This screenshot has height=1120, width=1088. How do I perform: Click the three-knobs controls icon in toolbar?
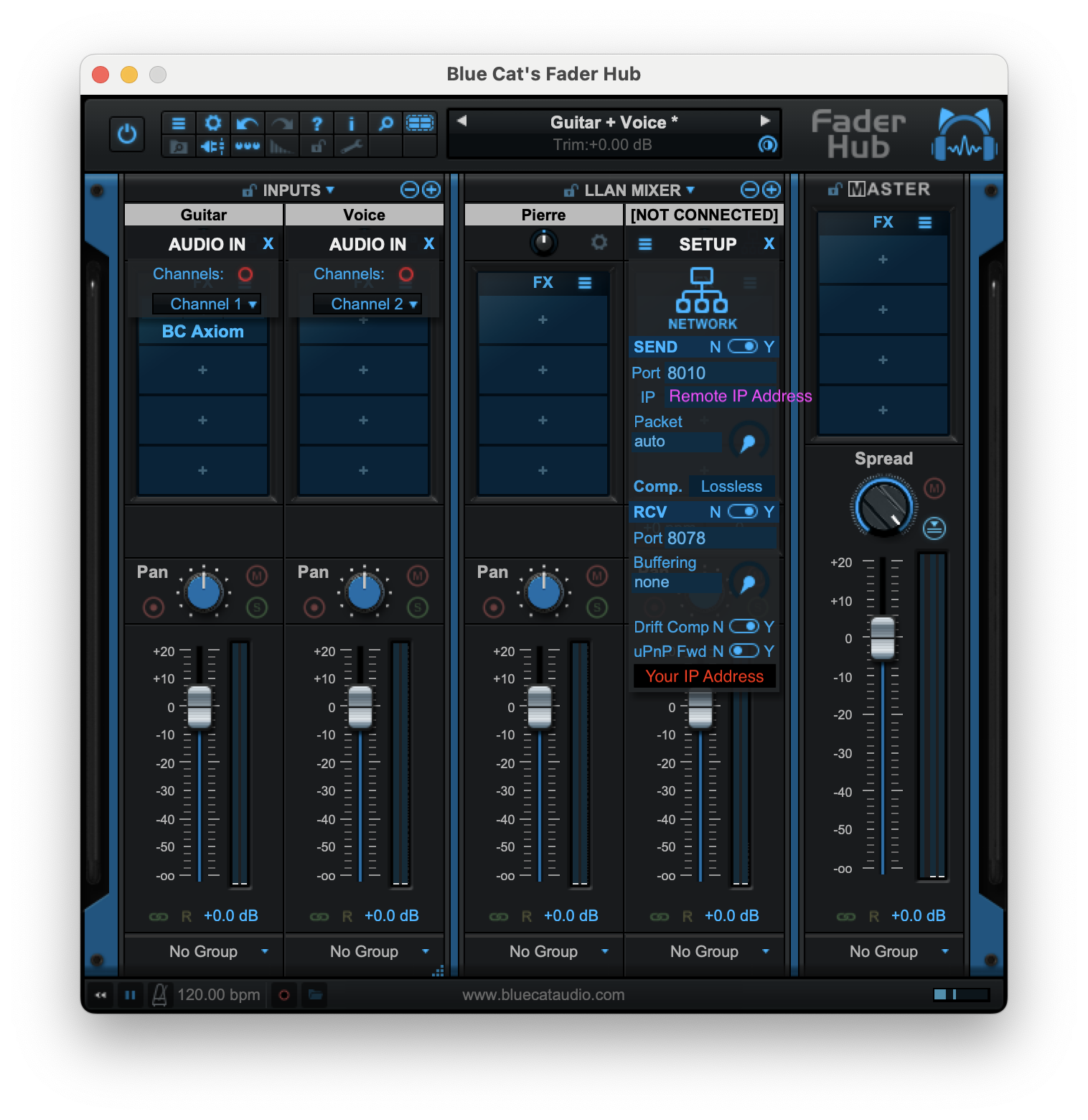(x=248, y=146)
